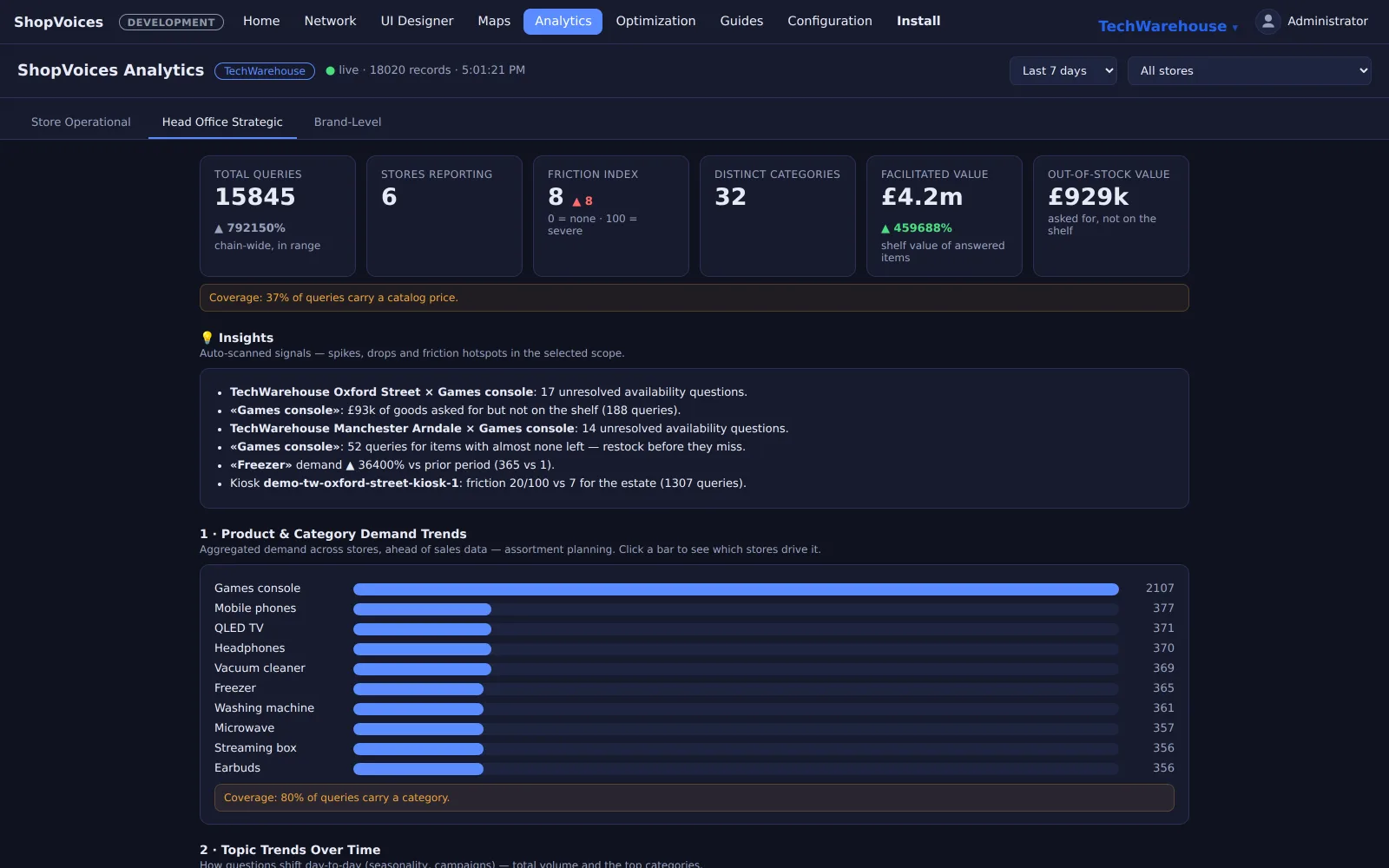This screenshot has height=868, width=1389.
Task: Click the Oxford Street Games console insight
Action: click(x=488, y=392)
